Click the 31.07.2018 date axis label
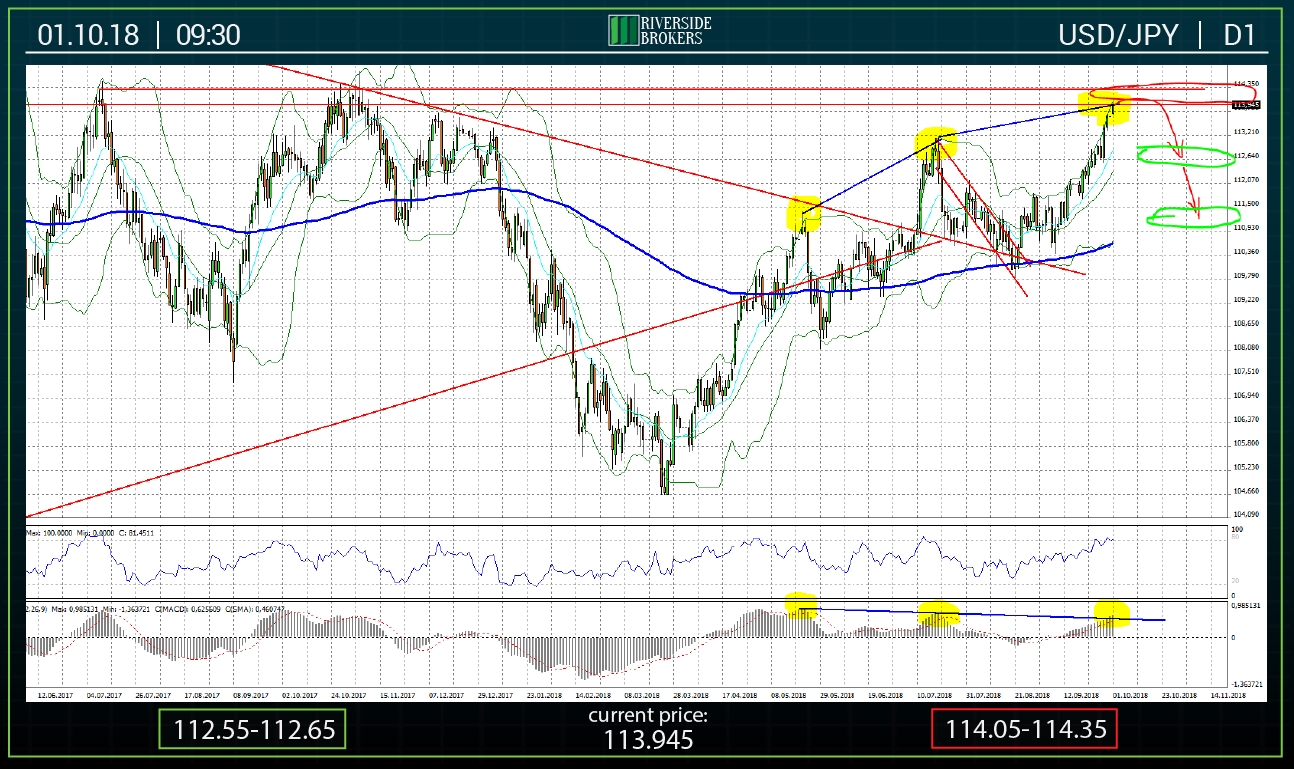This screenshot has height=769, width=1294. 984,694
